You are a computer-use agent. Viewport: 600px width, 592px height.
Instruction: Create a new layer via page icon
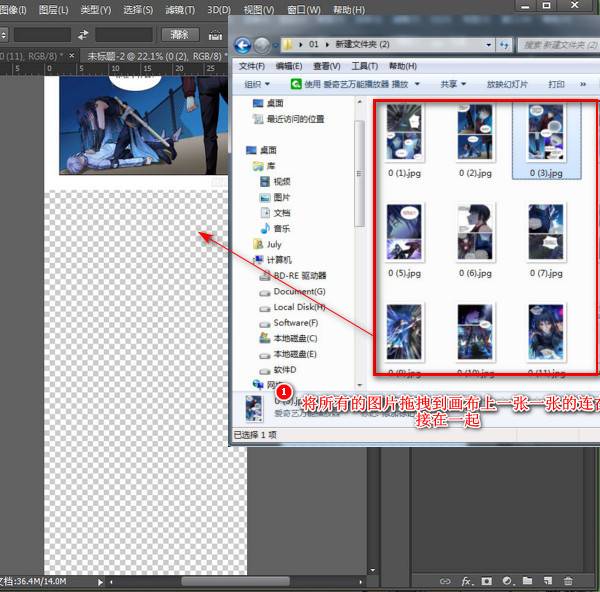pos(548,581)
